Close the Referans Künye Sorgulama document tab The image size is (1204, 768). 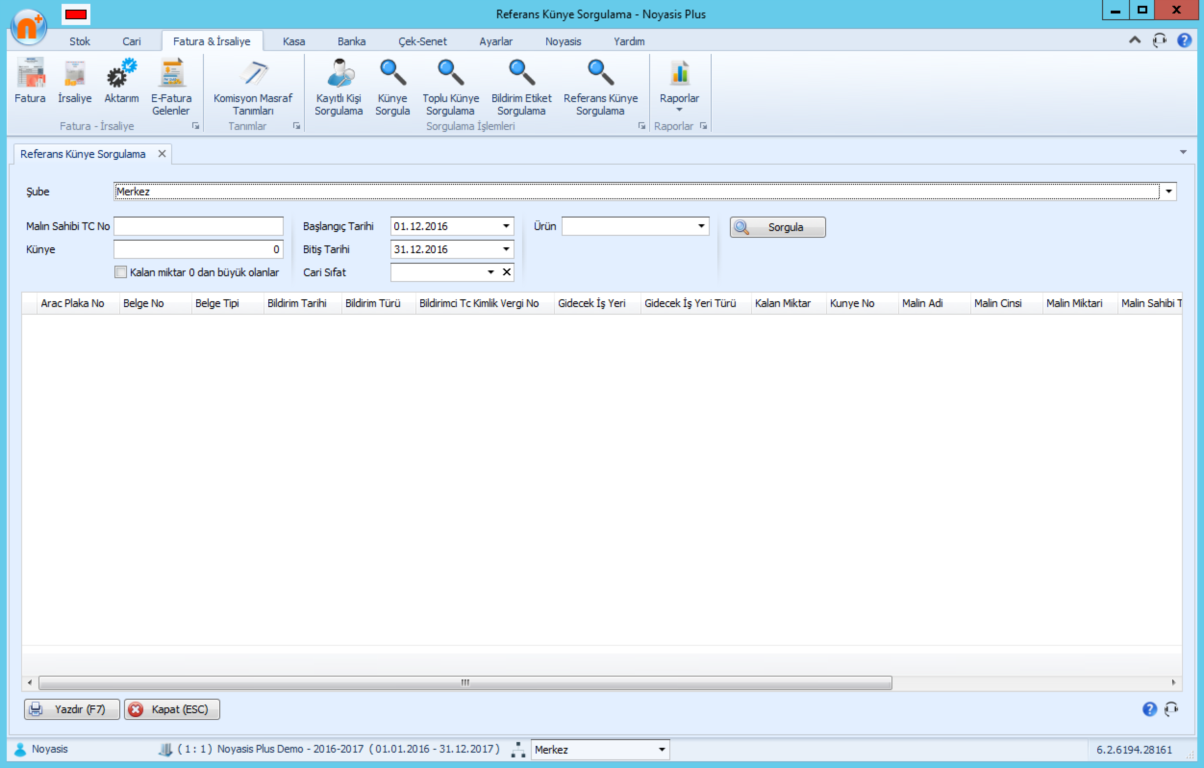click(x=162, y=154)
